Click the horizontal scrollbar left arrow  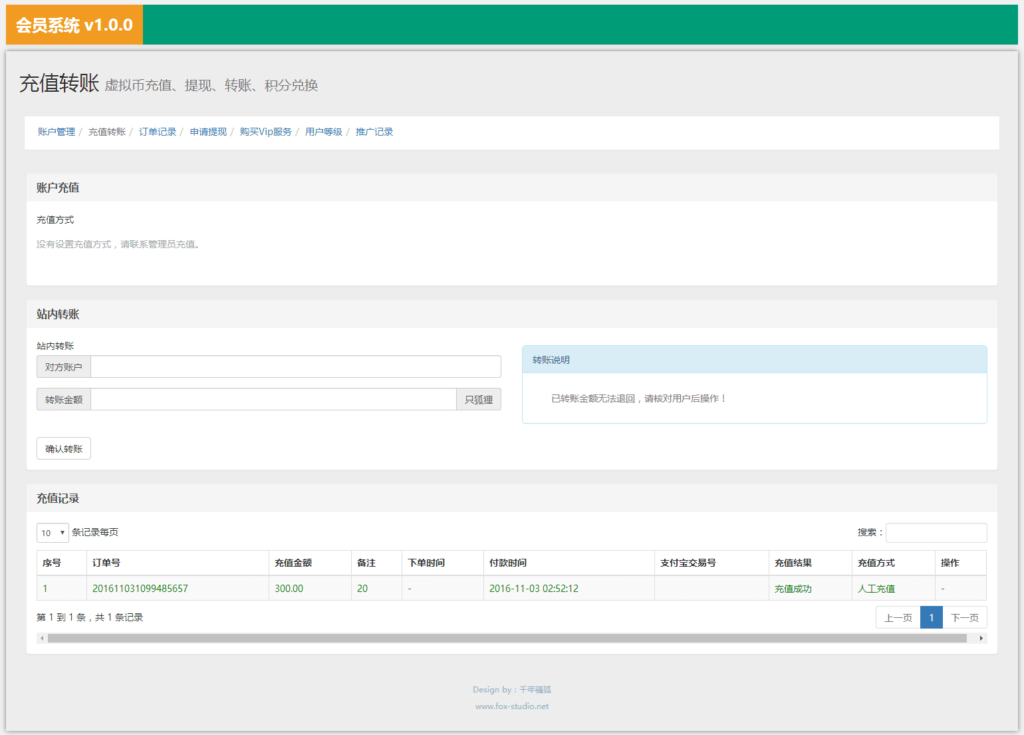coord(42,638)
